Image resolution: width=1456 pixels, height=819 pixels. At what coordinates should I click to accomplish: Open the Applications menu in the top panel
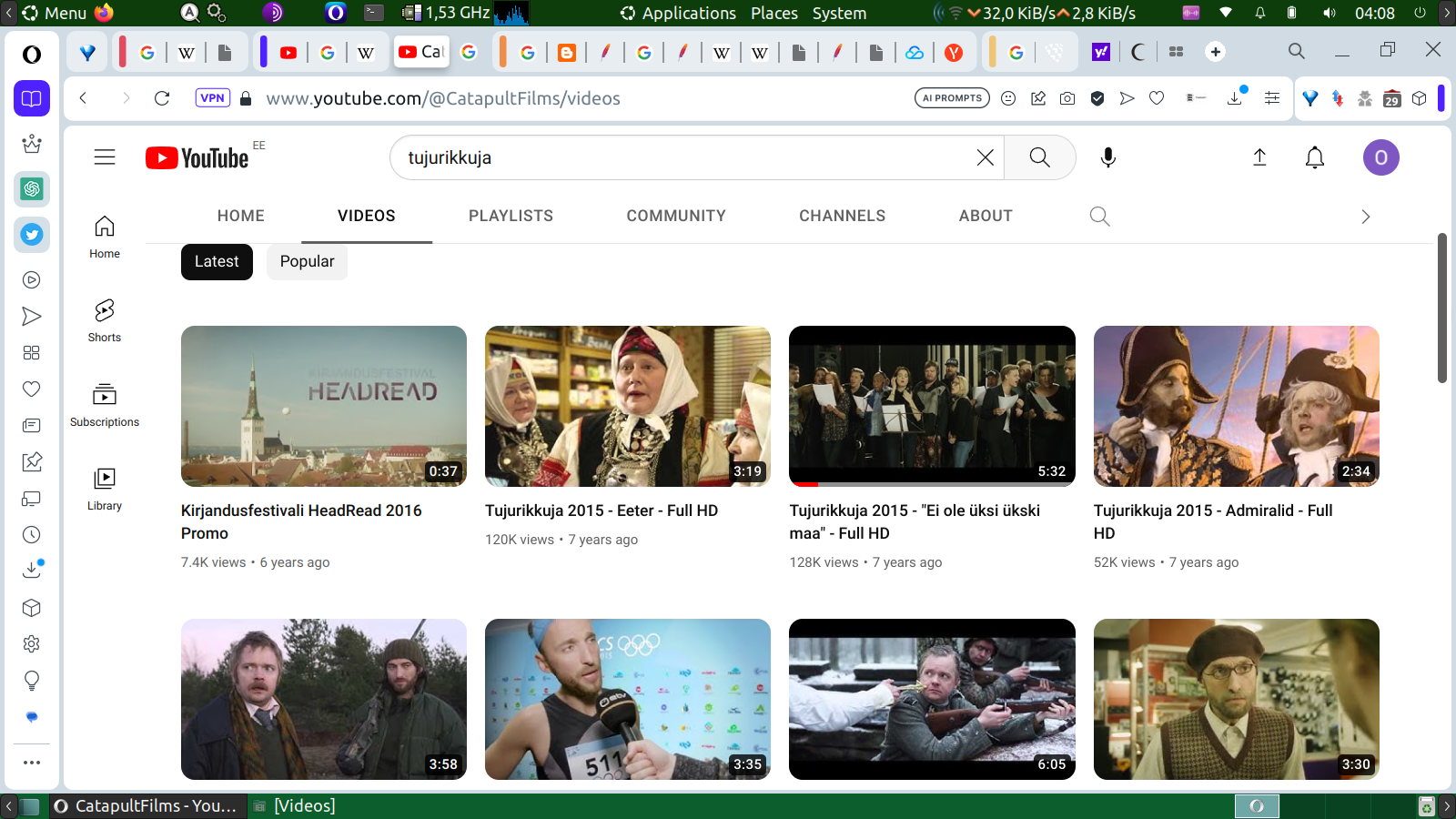tap(688, 14)
